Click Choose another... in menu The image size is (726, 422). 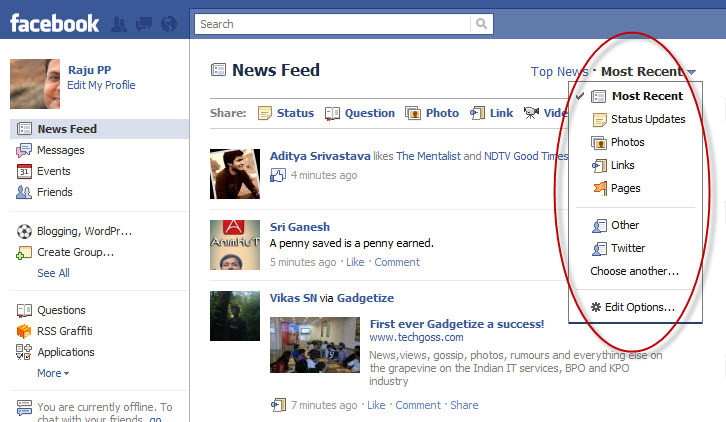634,271
